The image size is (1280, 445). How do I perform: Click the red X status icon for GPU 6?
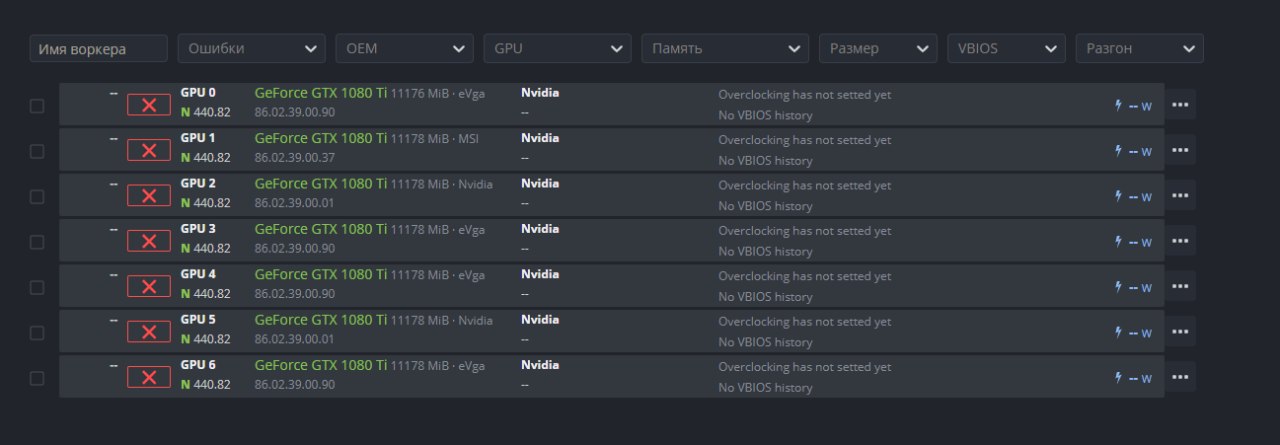click(149, 377)
